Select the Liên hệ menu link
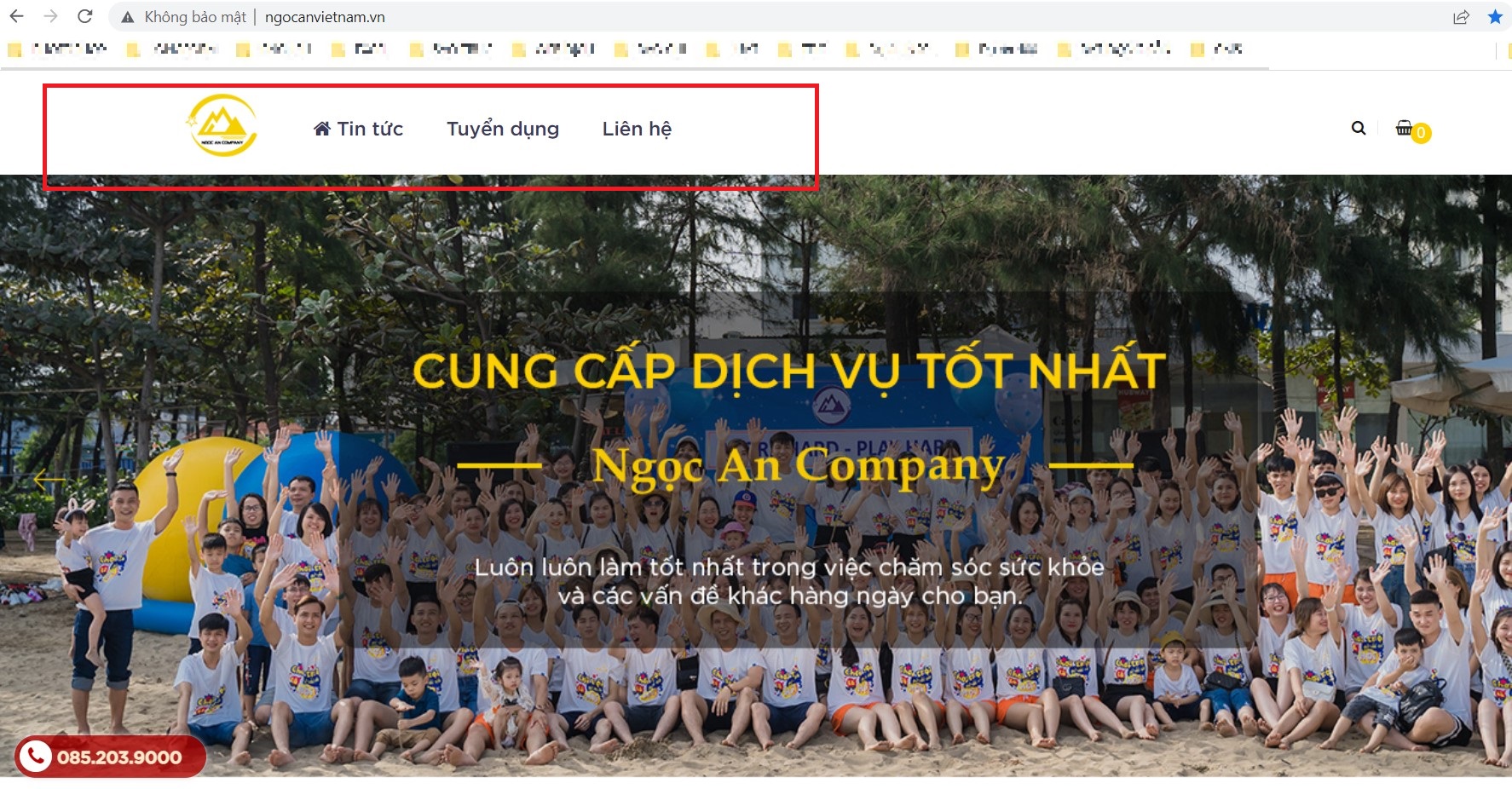 point(637,129)
